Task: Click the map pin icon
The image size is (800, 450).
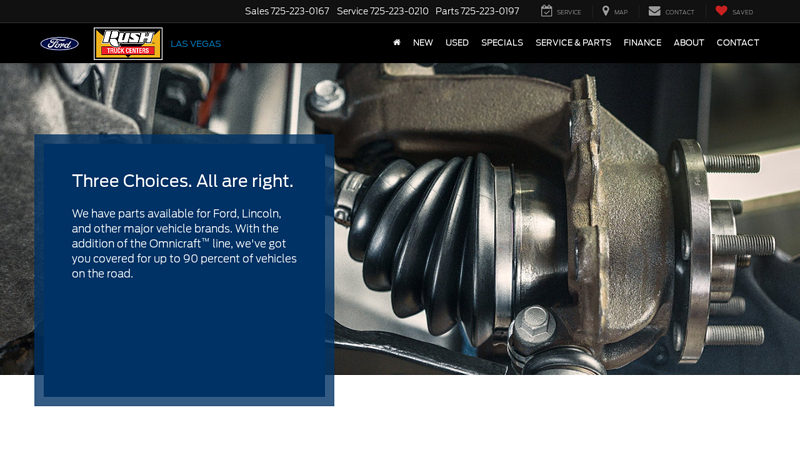Action: click(606, 11)
